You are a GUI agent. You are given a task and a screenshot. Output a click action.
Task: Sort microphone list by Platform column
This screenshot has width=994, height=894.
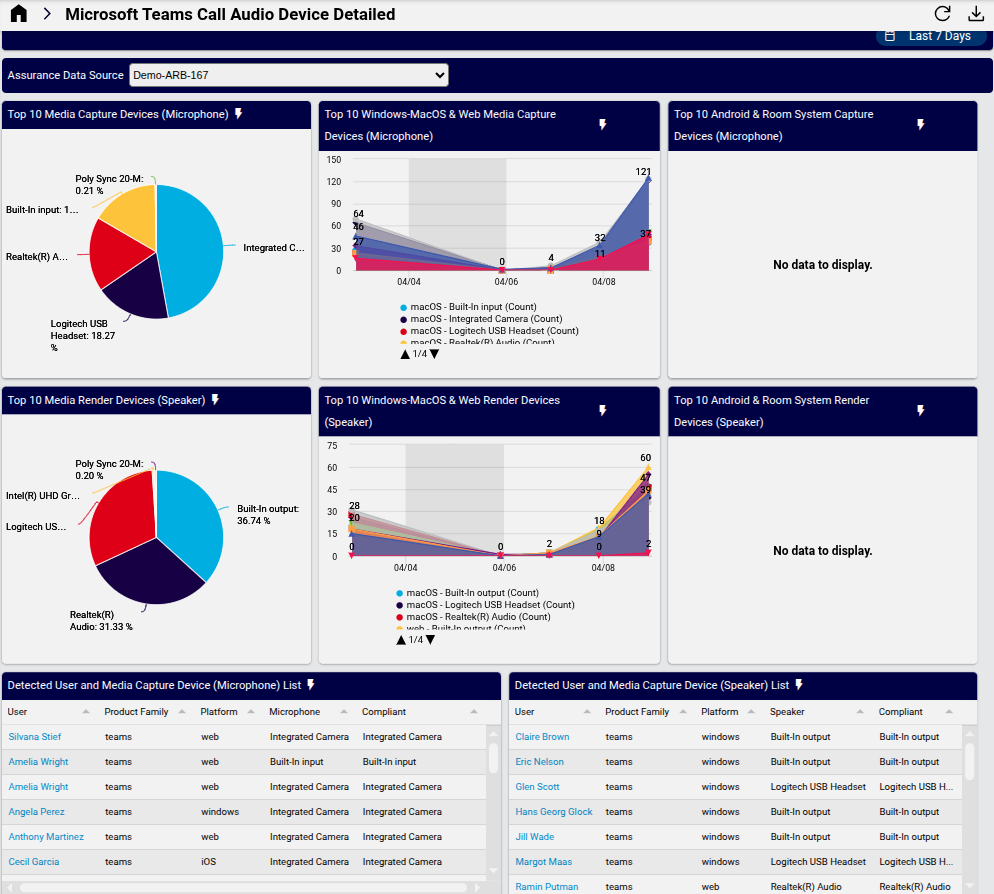pyautogui.click(x=227, y=712)
